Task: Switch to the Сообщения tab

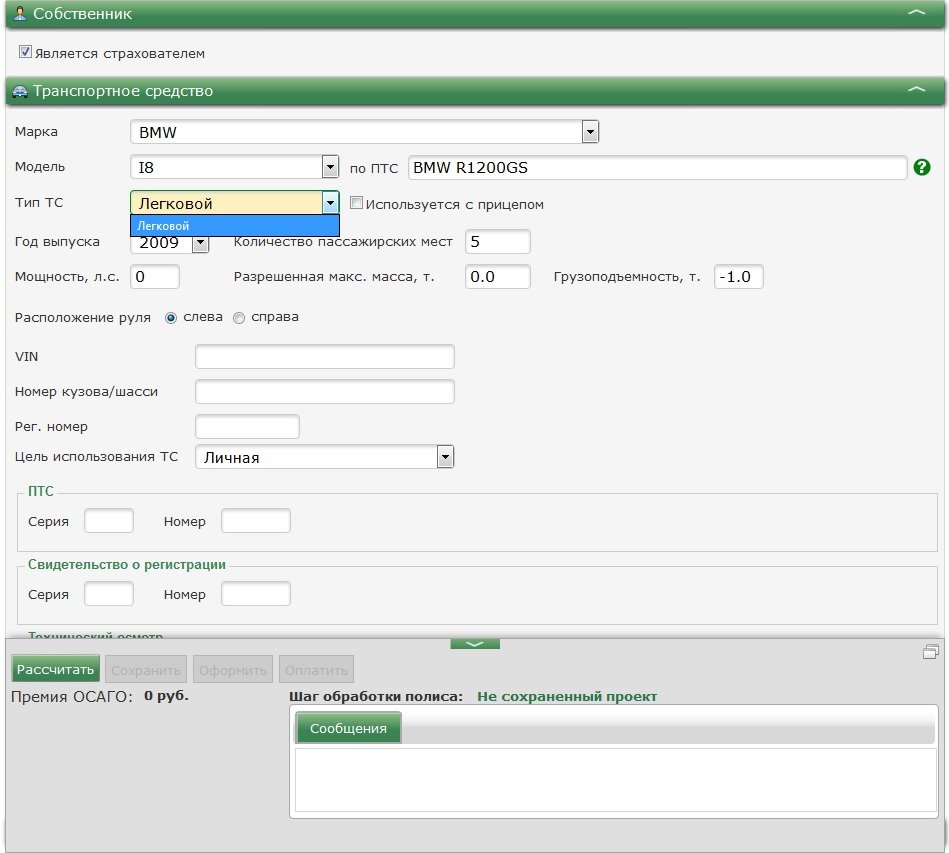Action: click(x=348, y=728)
